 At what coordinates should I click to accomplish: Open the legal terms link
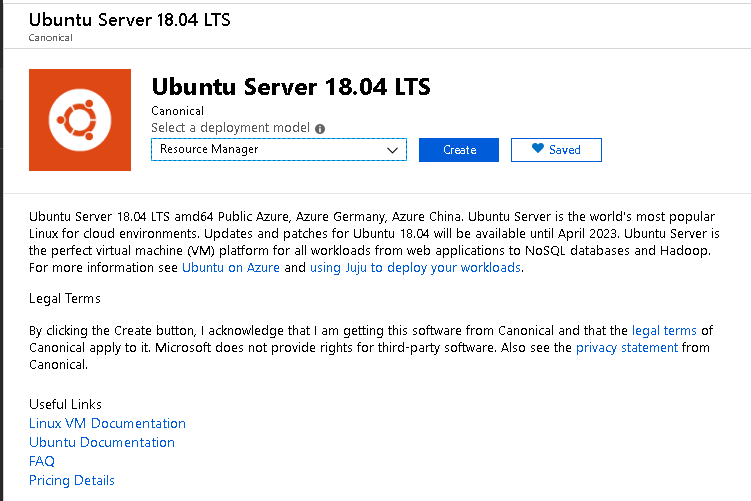click(664, 330)
